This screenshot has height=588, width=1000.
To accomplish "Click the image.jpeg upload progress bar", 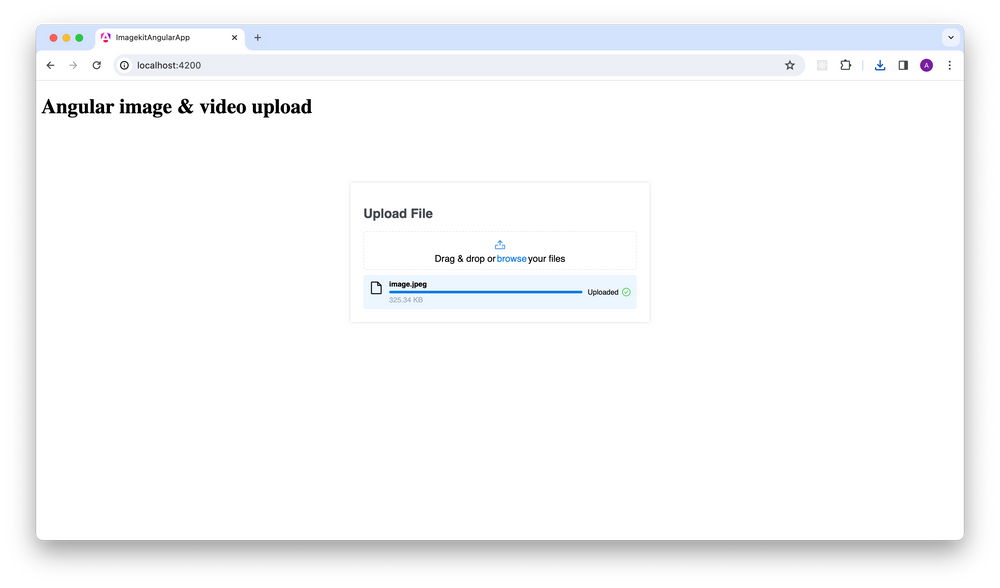I will point(485,292).
